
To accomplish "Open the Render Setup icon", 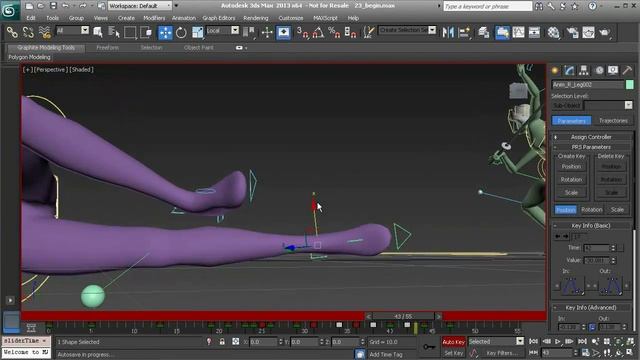I will click(573, 32).
